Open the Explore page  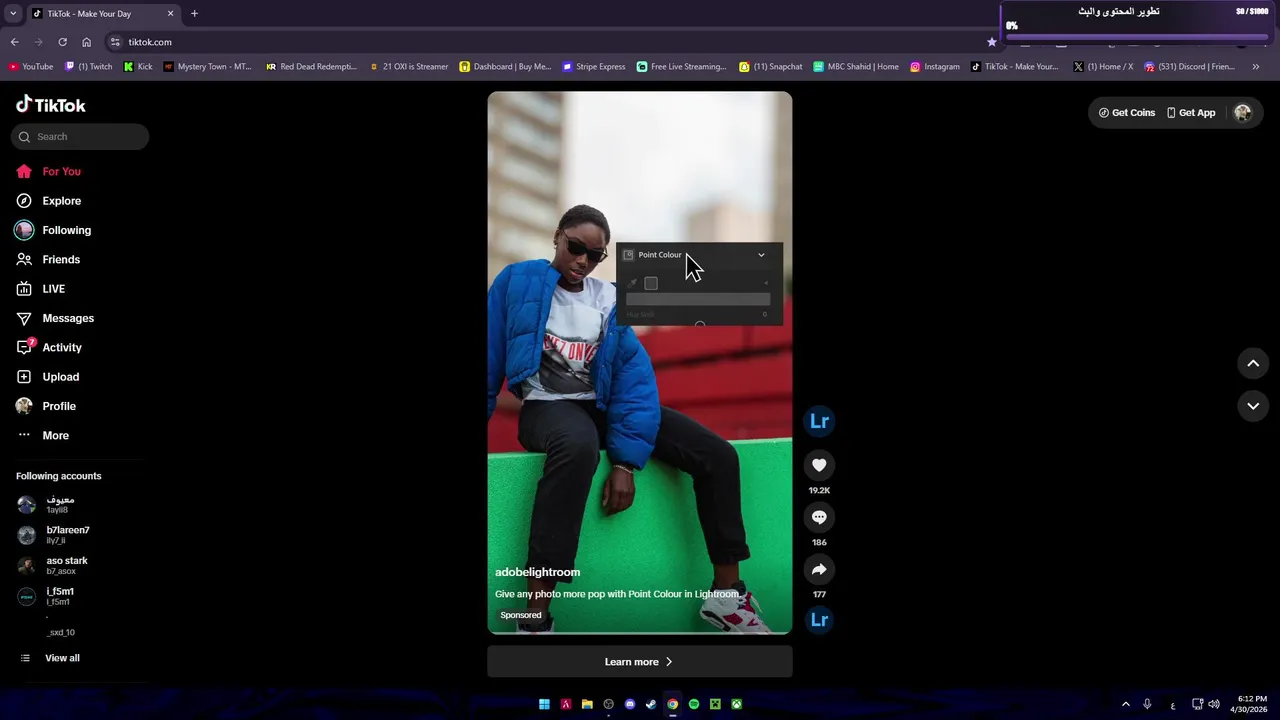(x=61, y=201)
